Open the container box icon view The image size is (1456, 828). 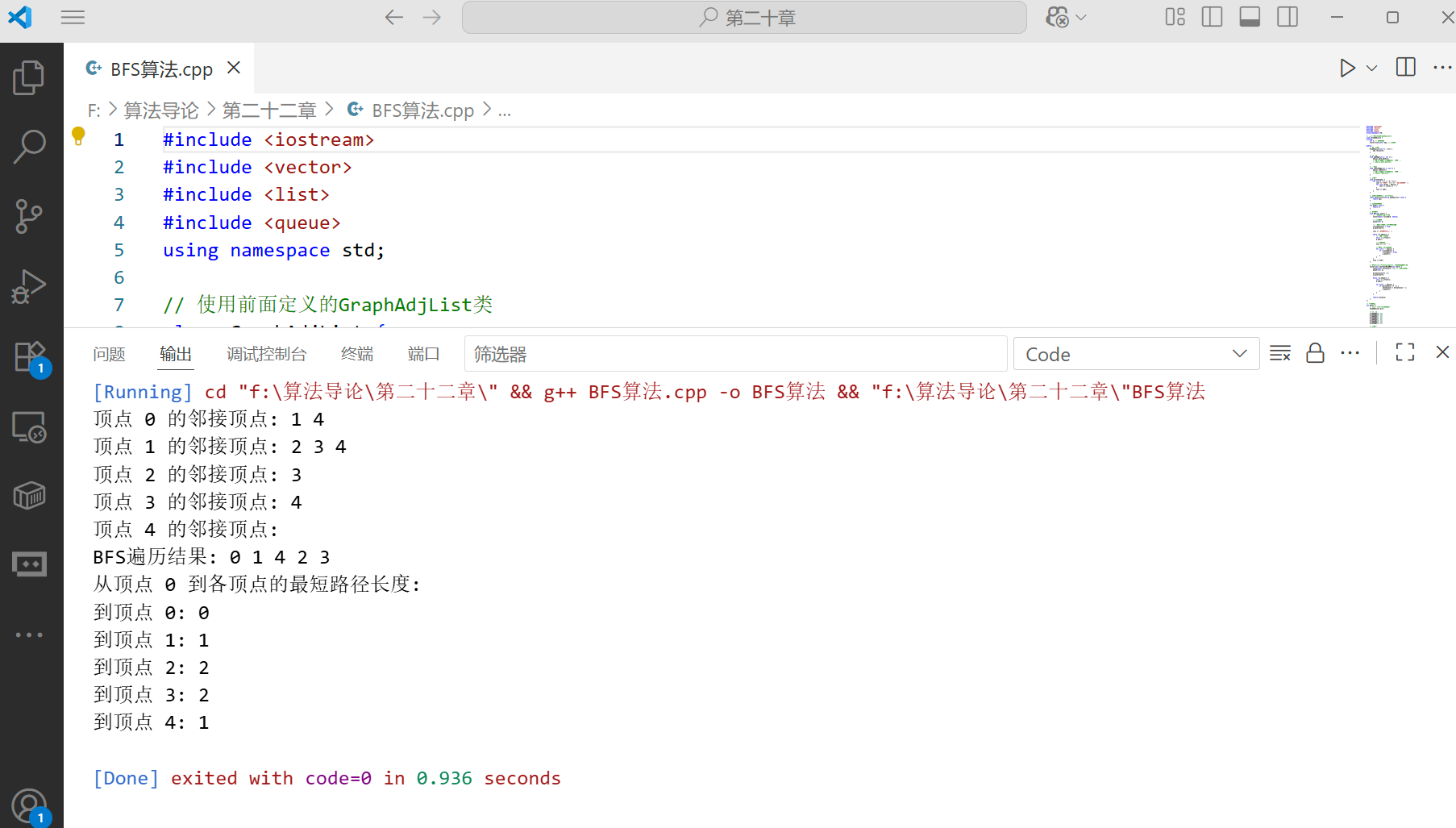pyautogui.click(x=29, y=495)
